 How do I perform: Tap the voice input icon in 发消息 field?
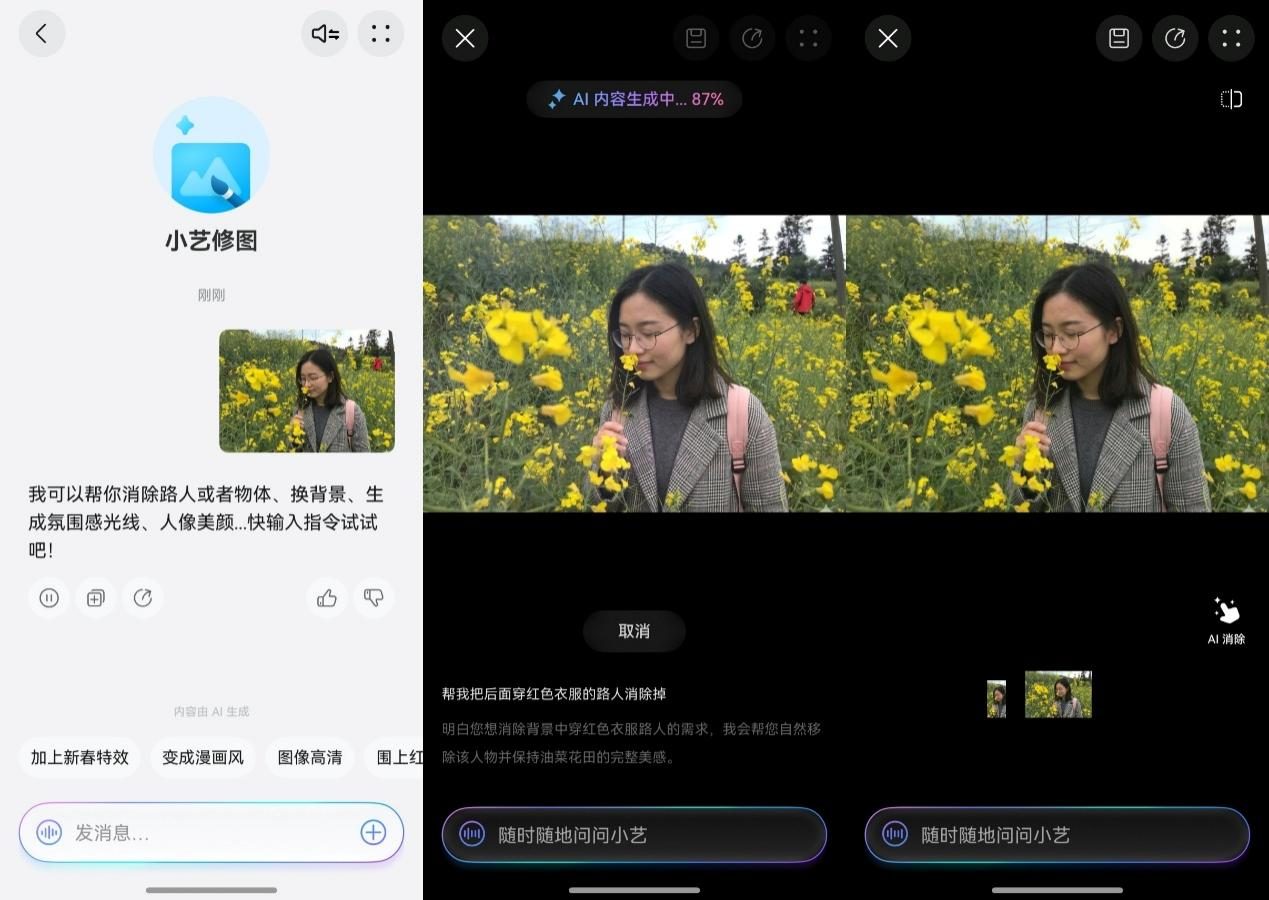click(x=49, y=832)
